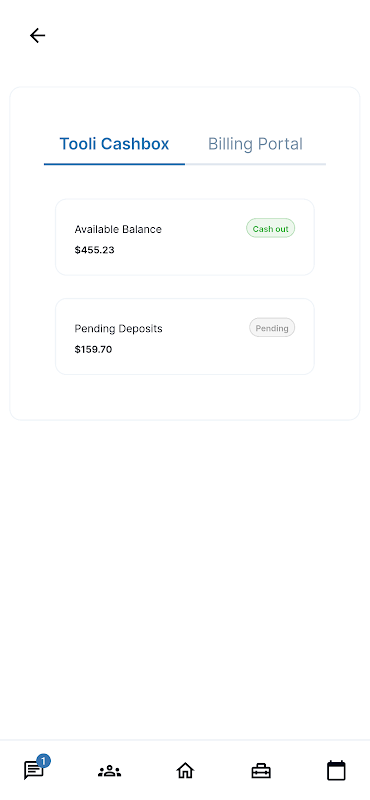
Task: Switch to the Tooli Cashbox tab
Action: tap(114, 144)
